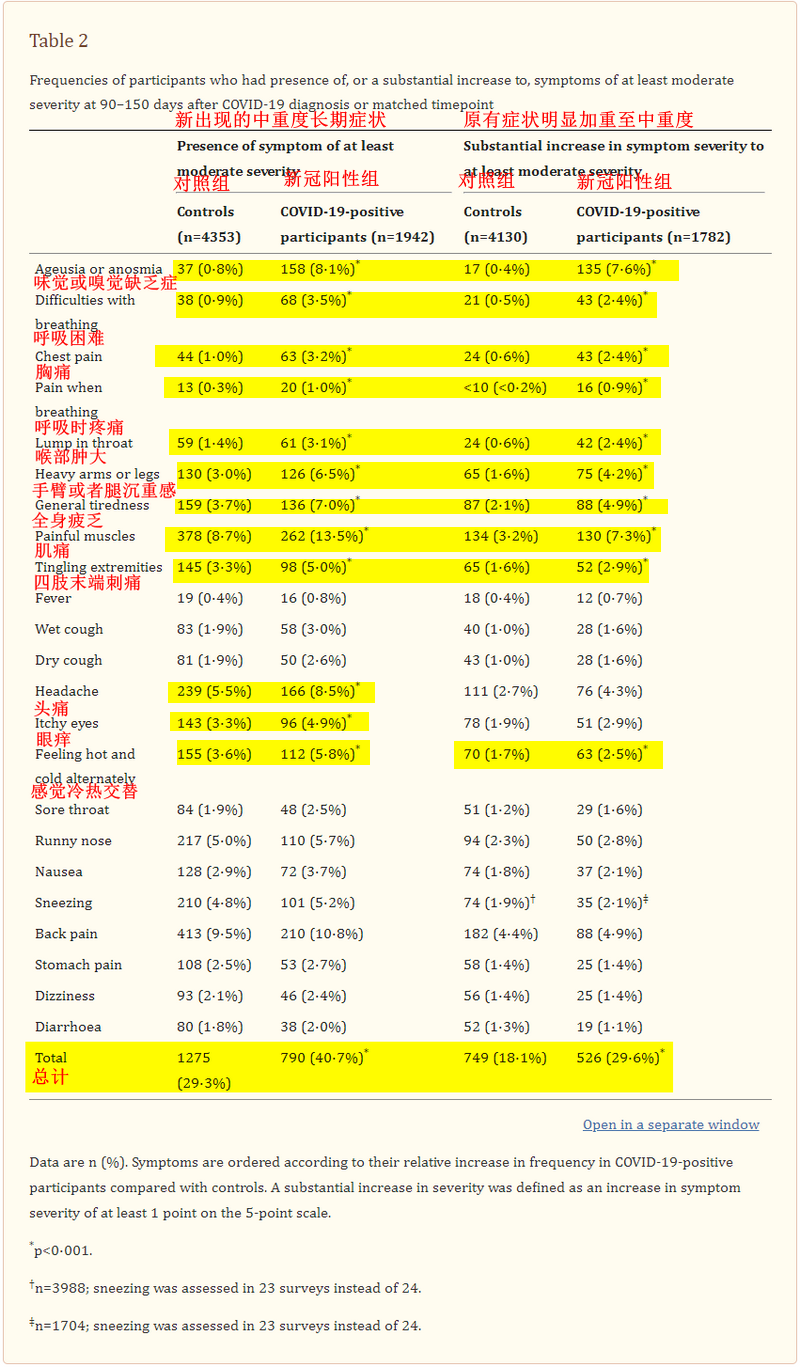The height and width of the screenshot is (1367, 800).
Task: Click 'Heavy arms or legs' label
Action: [x=97, y=474]
